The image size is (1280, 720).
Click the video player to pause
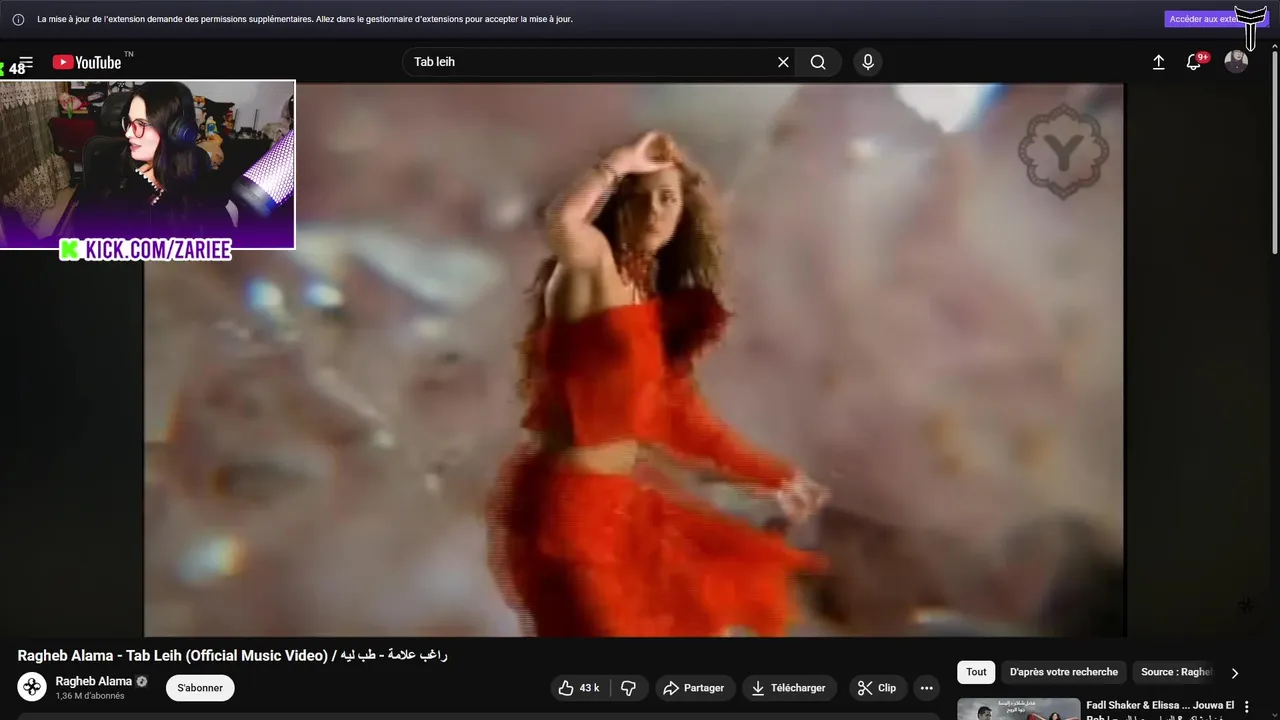click(x=634, y=360)
